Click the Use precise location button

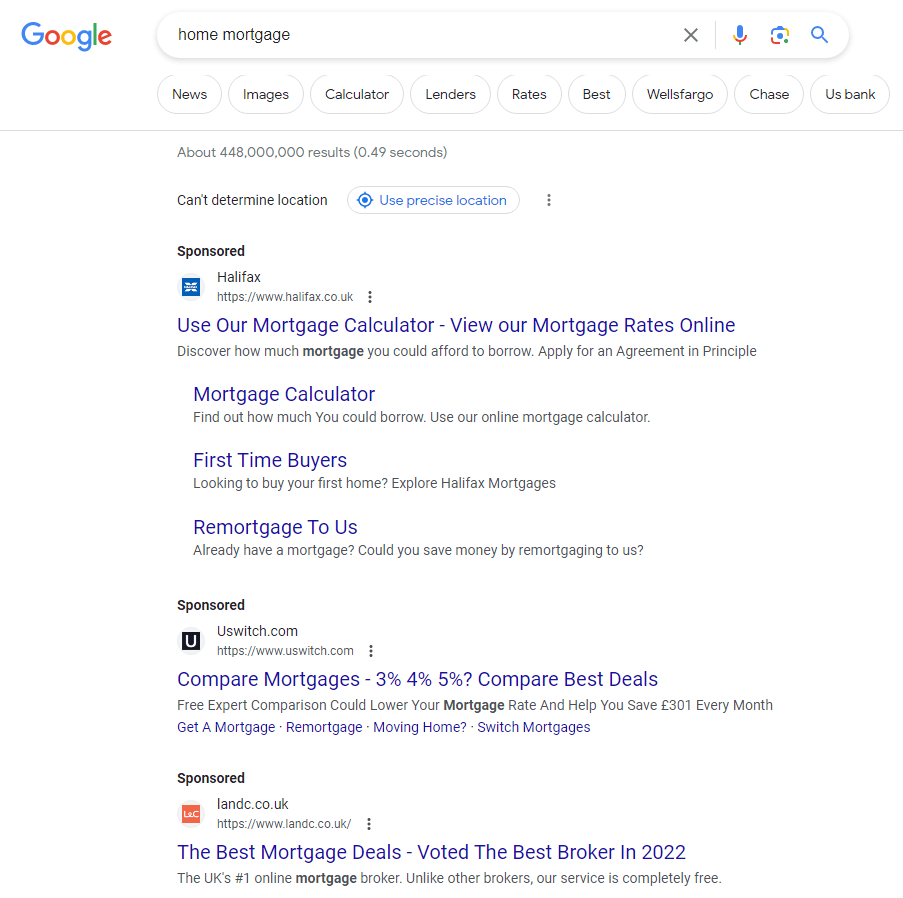[433, 200]
